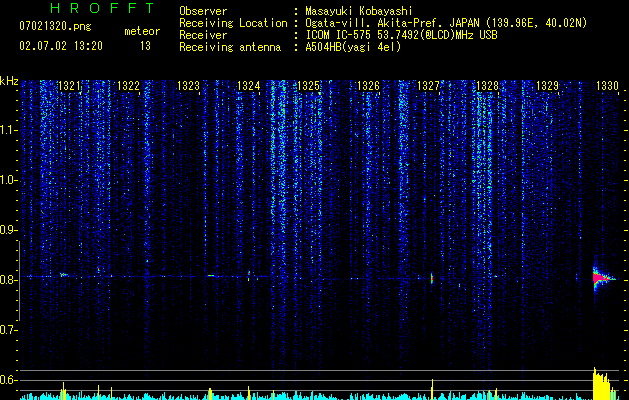629x400 pixels.
Task: Click the Observer field label
Action: pos(203,11)
